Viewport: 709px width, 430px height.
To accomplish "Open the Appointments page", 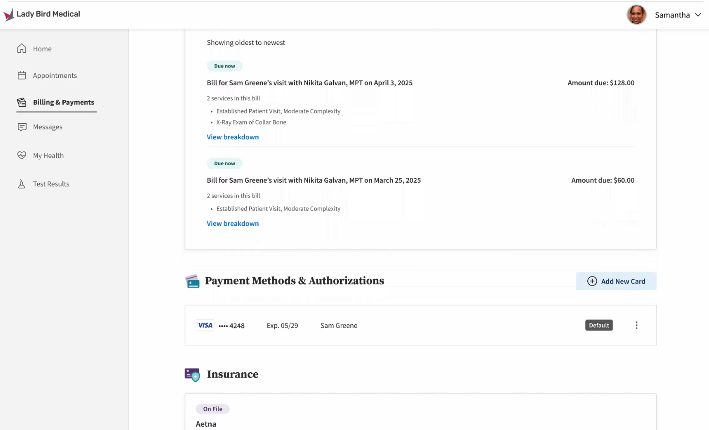I will tap(54, 75).
